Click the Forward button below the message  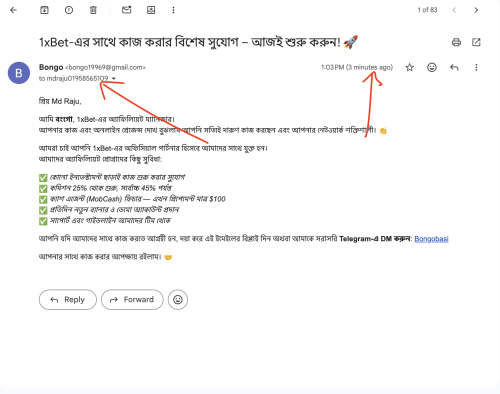132,300
